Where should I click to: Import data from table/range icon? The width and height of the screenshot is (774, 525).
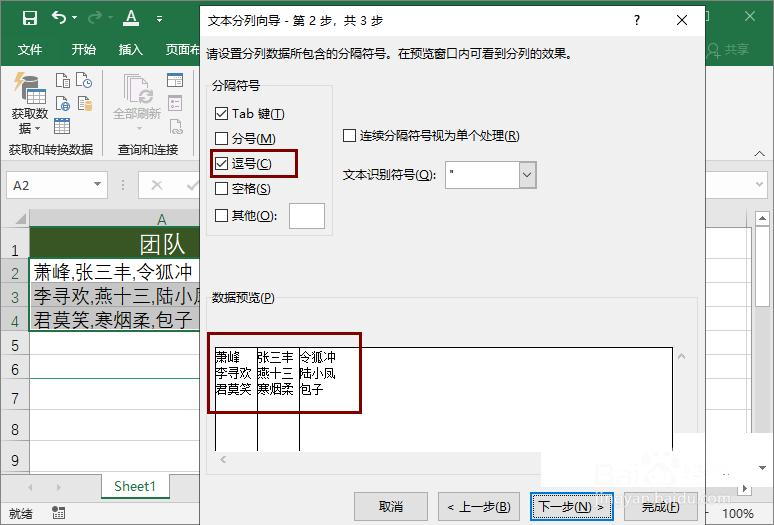coord(62,126)
